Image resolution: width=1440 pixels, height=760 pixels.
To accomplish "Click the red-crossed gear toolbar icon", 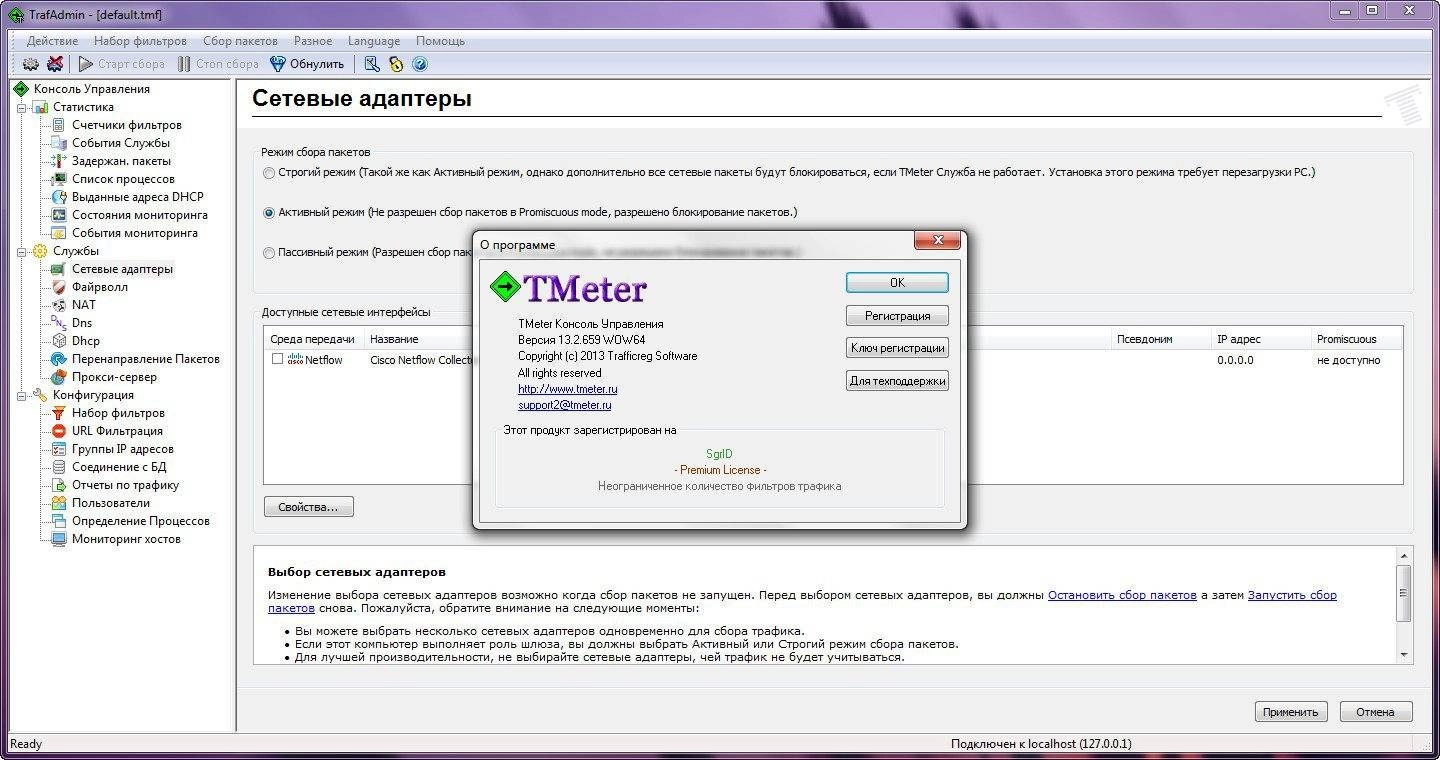I will click(x=55, y=64).
